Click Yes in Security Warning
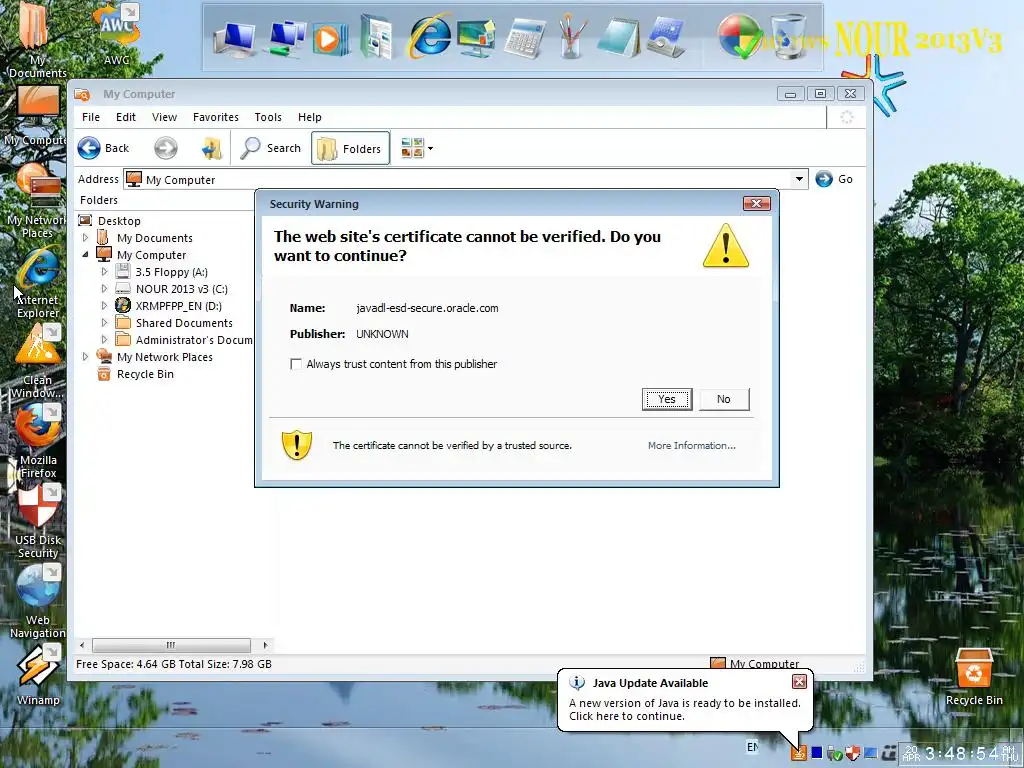Screen dimensions: 1024x768 (667, 399)
